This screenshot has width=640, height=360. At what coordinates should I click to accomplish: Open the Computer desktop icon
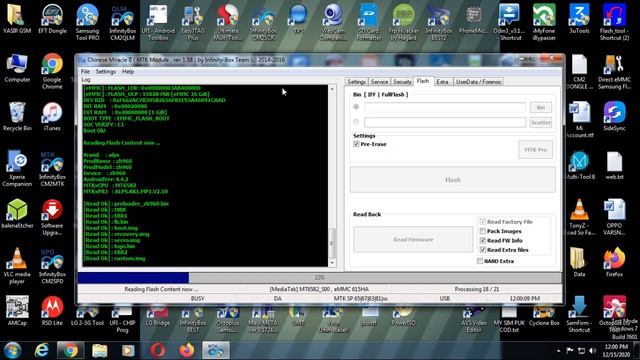point(17,68)
